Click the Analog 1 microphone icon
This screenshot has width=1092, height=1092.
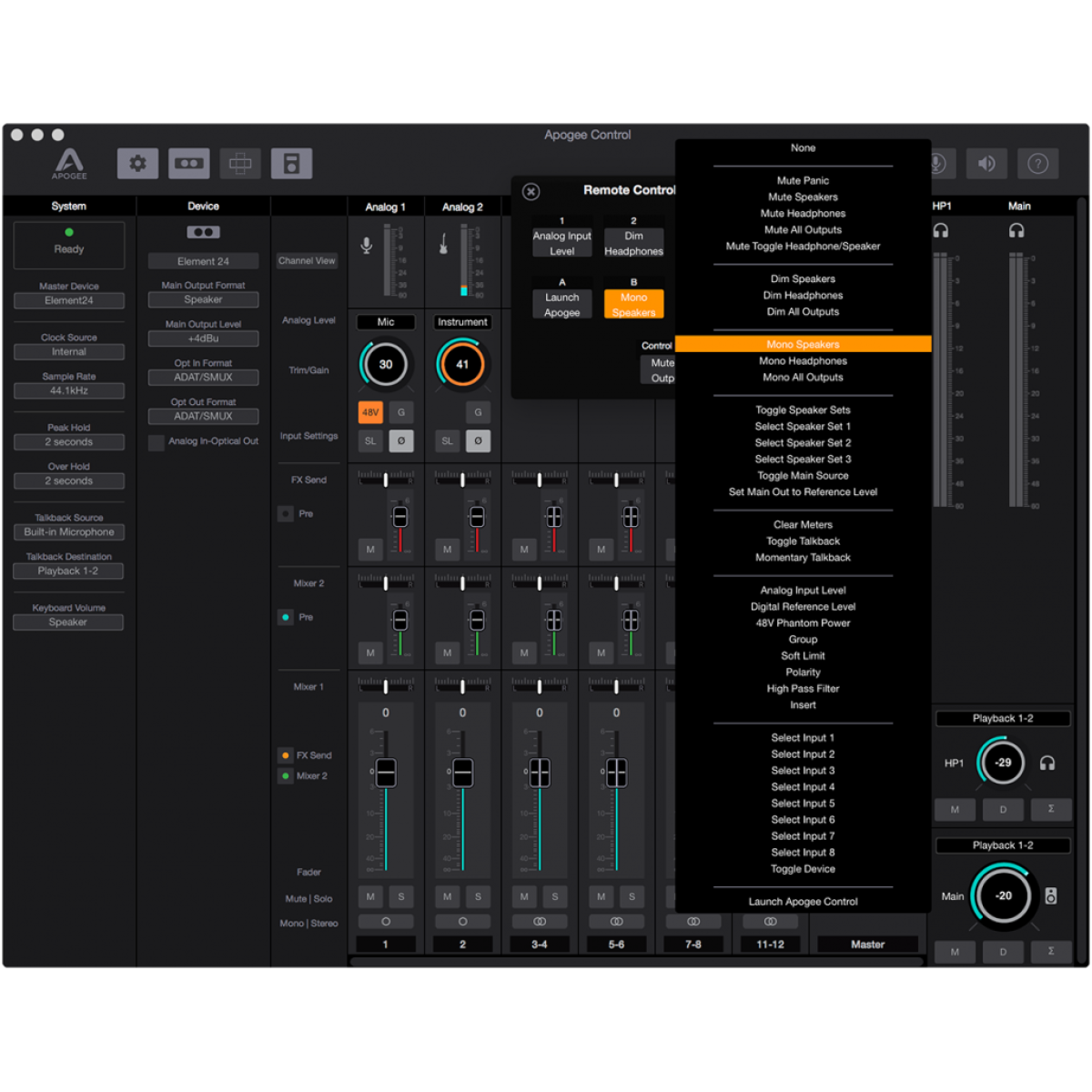pos(367,246)
